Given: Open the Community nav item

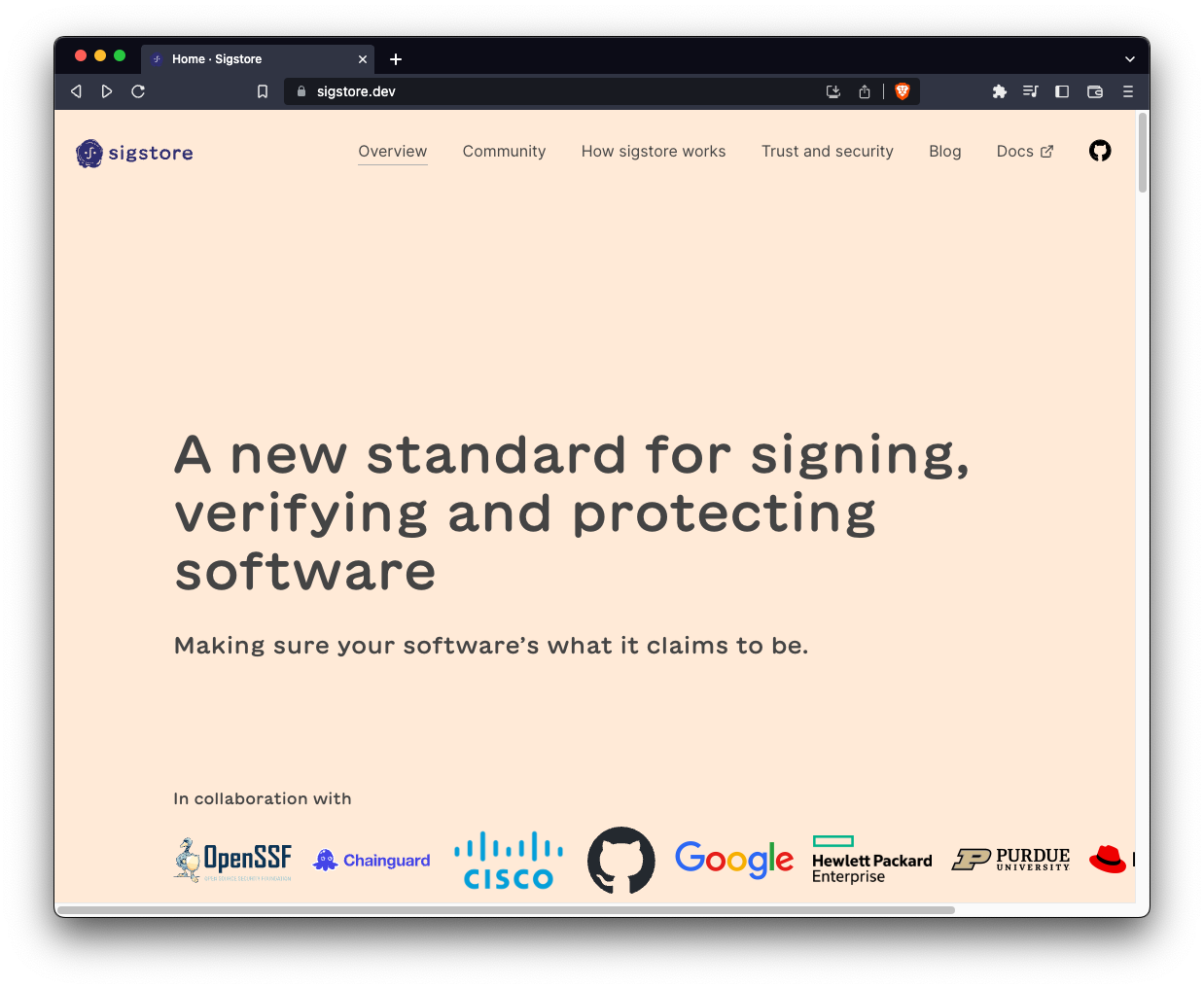Looking at the screenshot, I should pos(504,152).
